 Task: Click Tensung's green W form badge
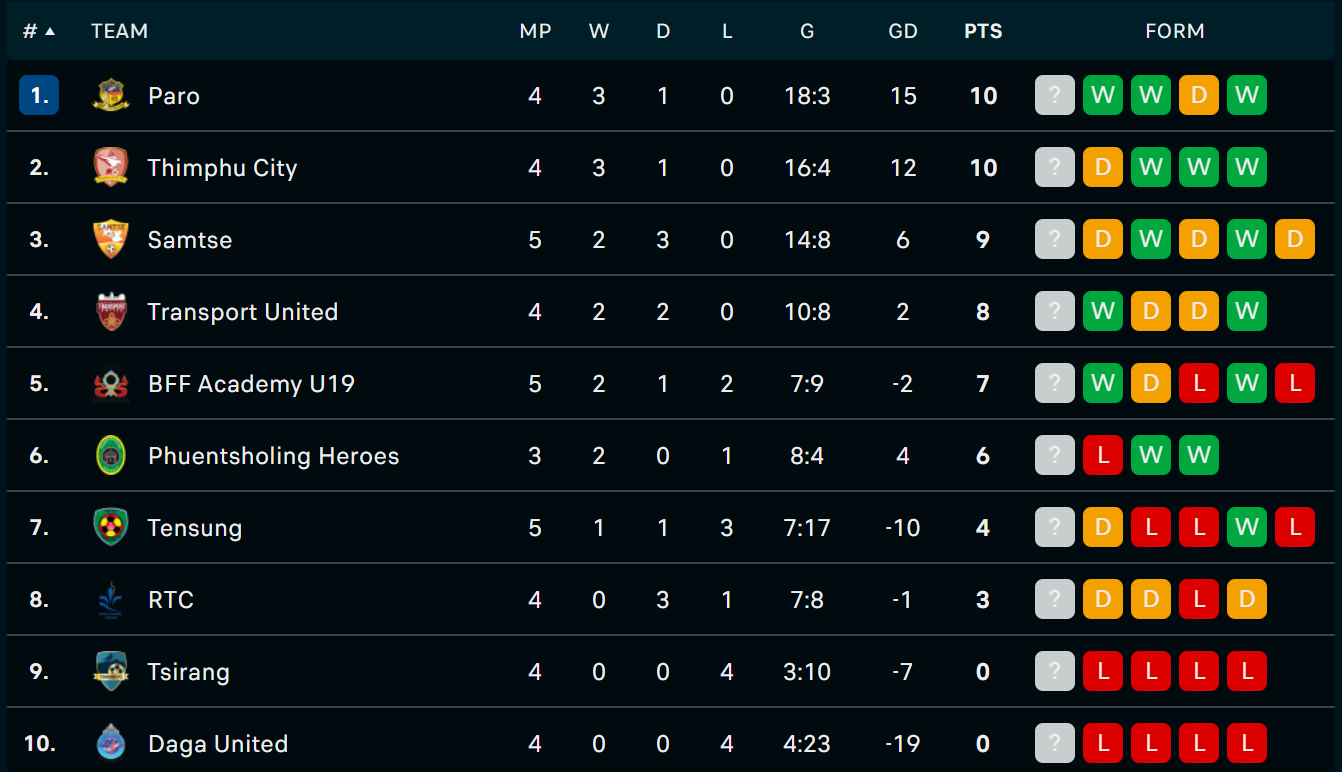(x=1247, y=528)
